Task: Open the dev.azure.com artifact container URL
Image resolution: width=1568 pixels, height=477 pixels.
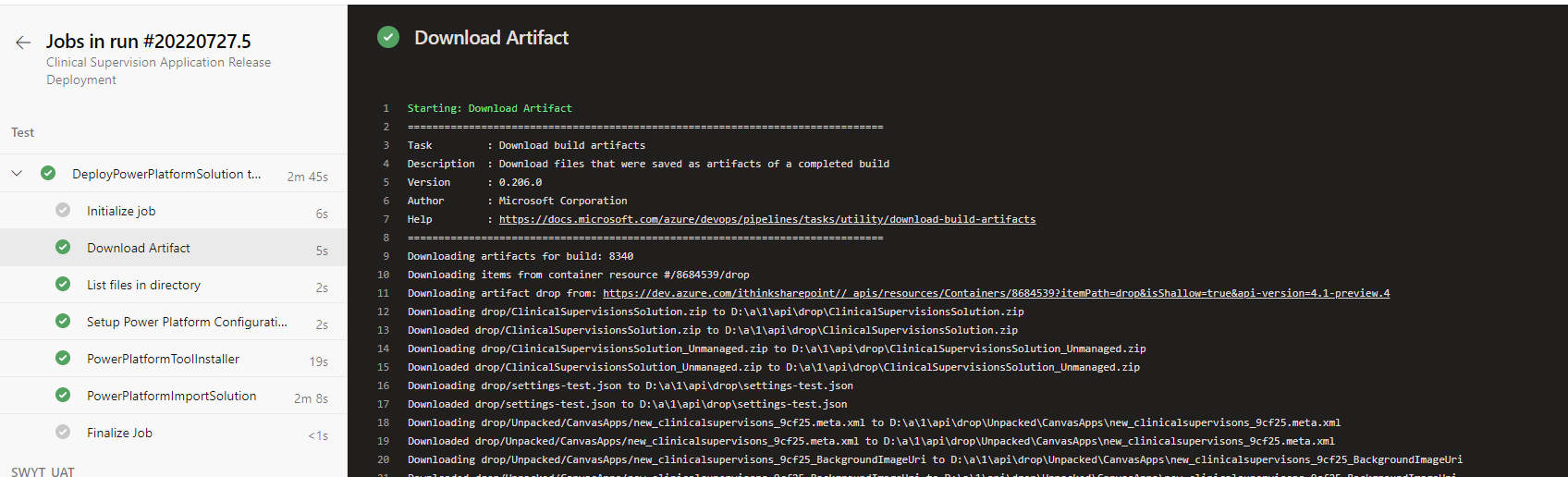Action: tap(996, 293)
